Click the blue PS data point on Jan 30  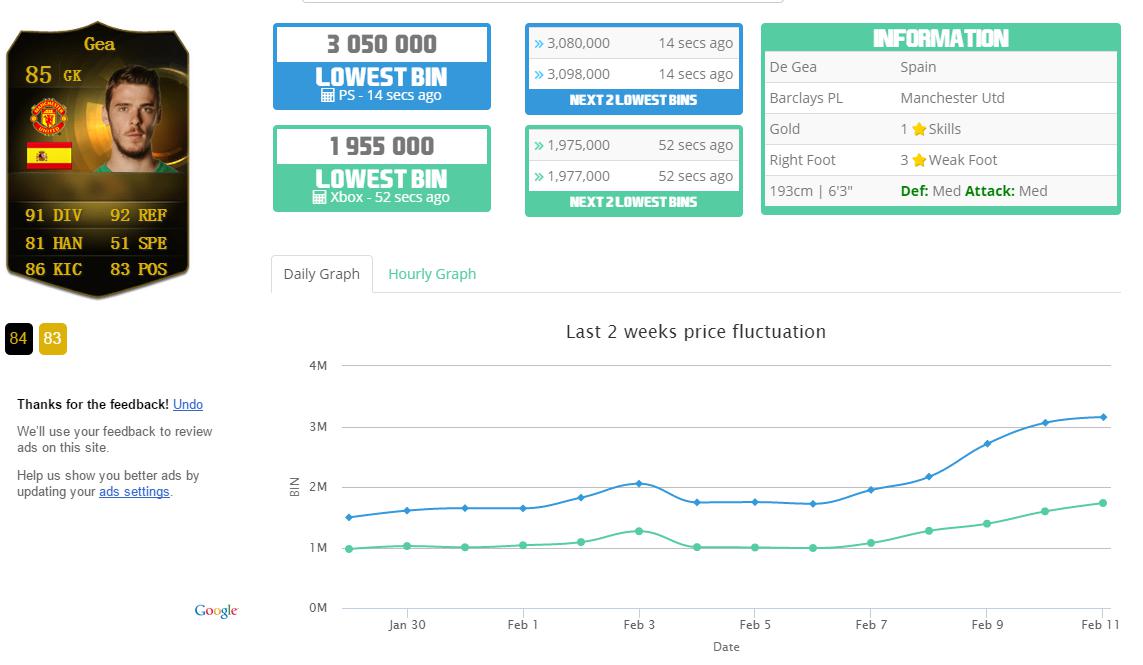[407, 510]
